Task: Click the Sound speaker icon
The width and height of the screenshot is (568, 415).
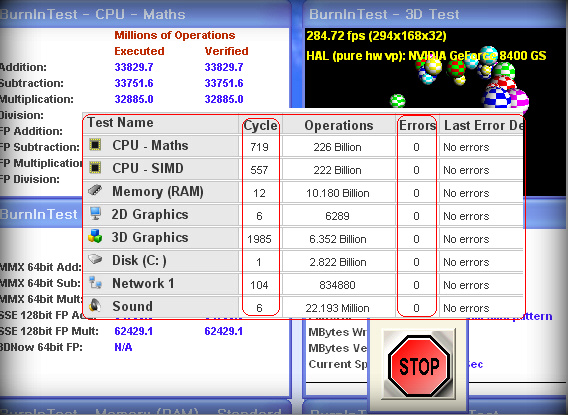Action: 95,306
